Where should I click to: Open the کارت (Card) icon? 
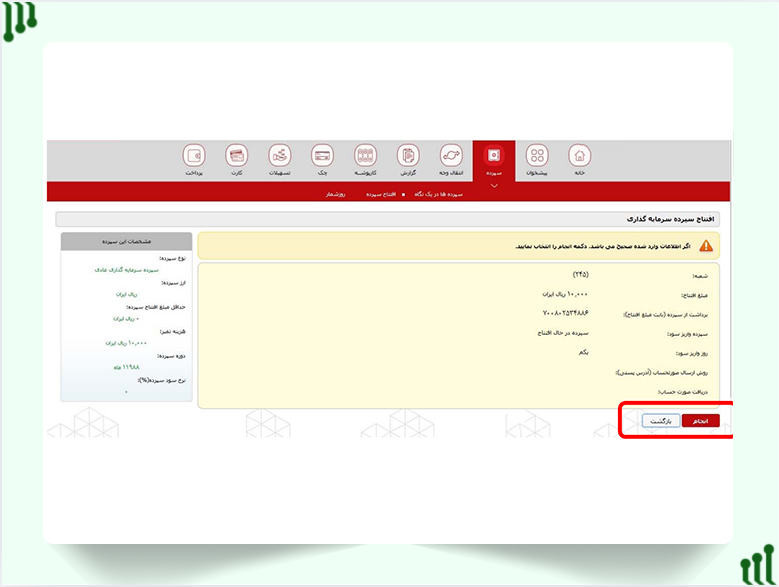pyautogui.click(x=237, y=156)
